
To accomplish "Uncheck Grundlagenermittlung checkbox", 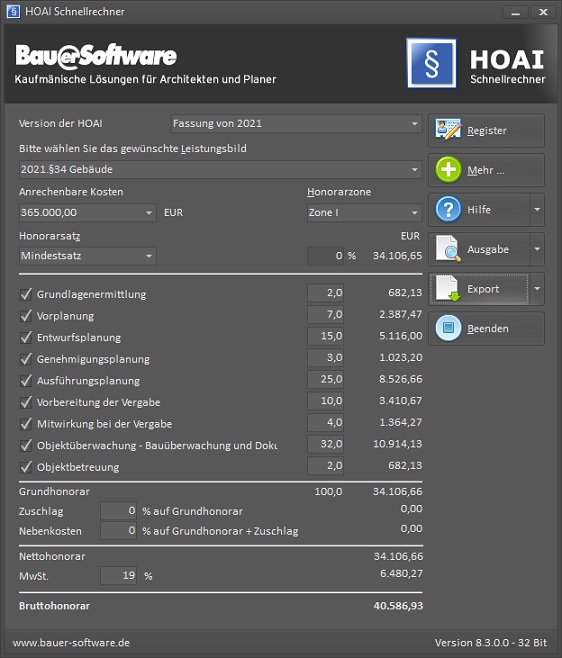I will click(x=26, y=294).
